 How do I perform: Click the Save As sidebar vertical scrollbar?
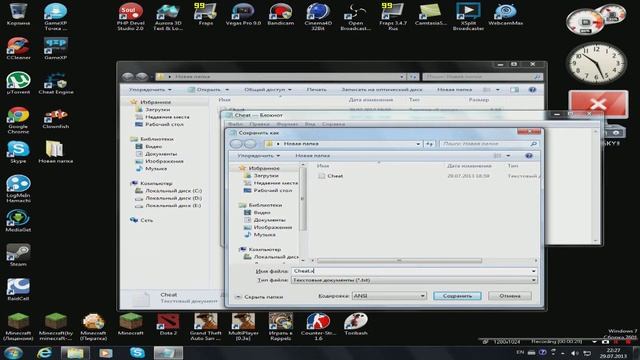click(x=303, y=199)
